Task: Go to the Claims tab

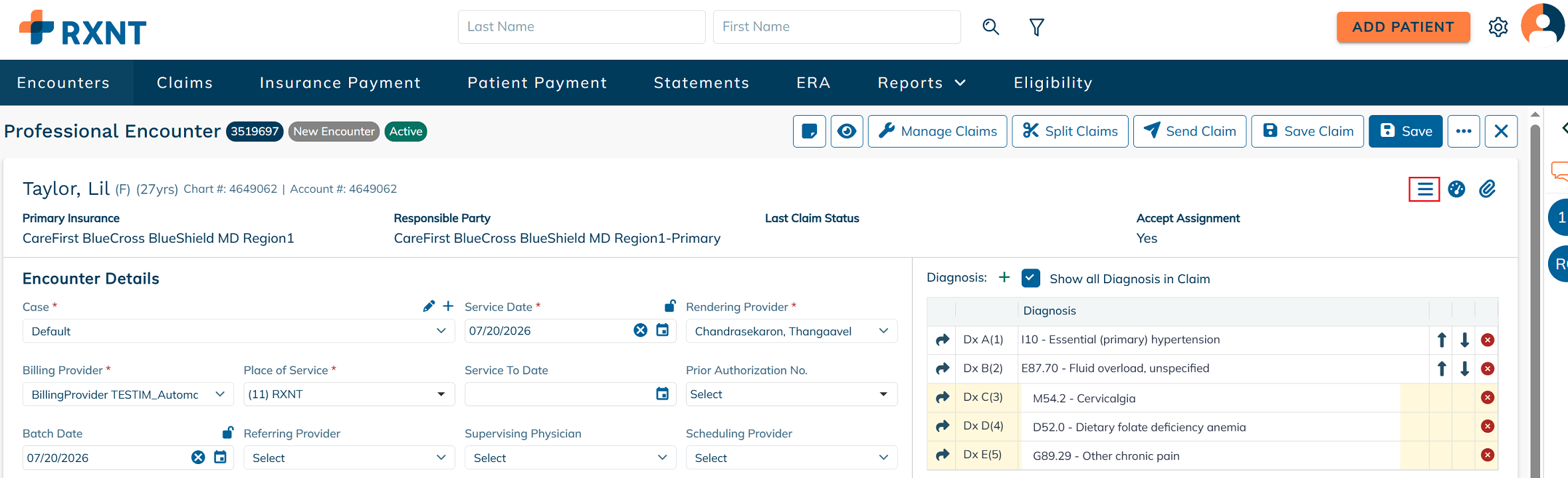Action: (x=185, y=82)
